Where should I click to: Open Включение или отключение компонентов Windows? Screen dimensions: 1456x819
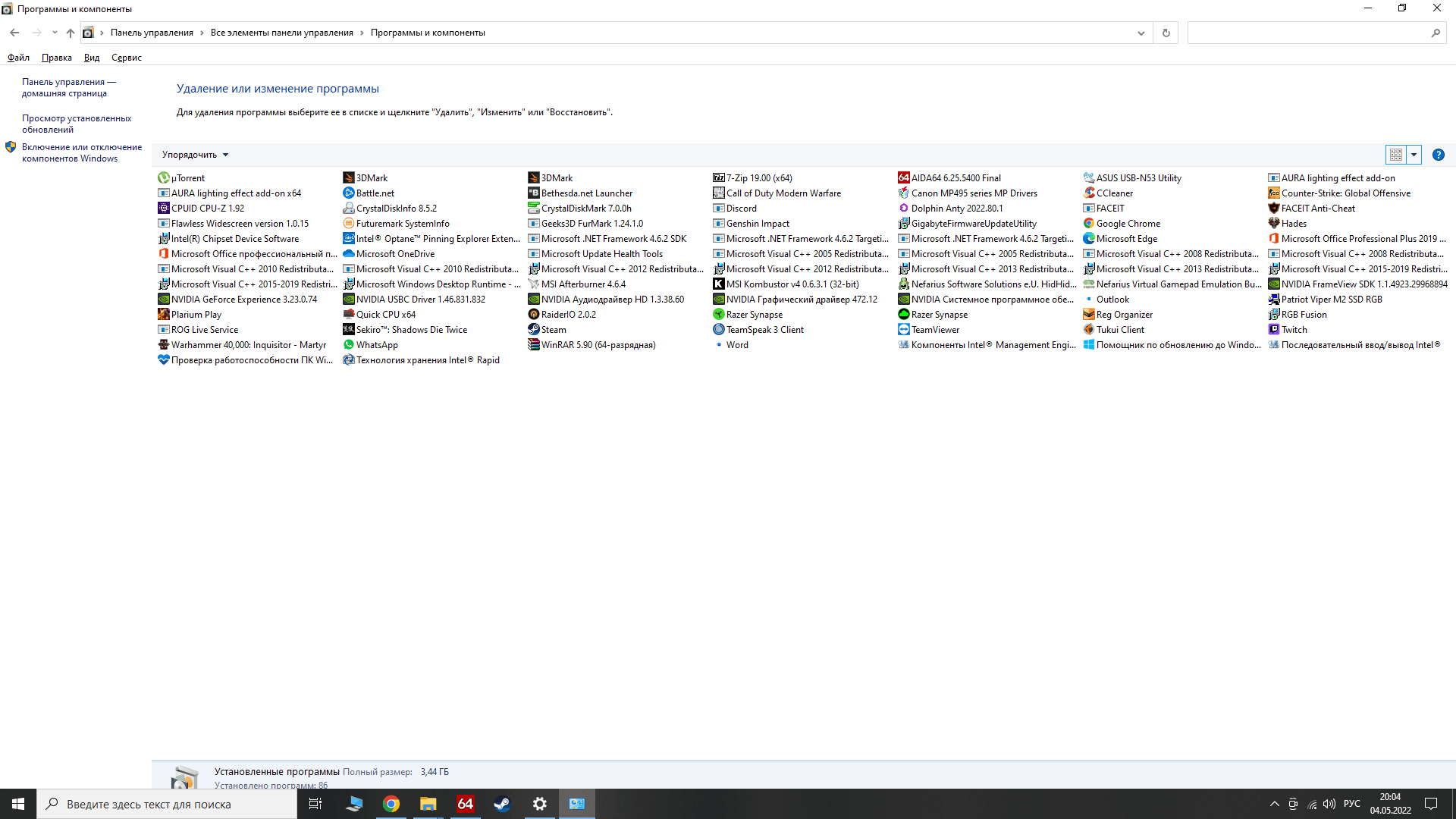point(82,152)
